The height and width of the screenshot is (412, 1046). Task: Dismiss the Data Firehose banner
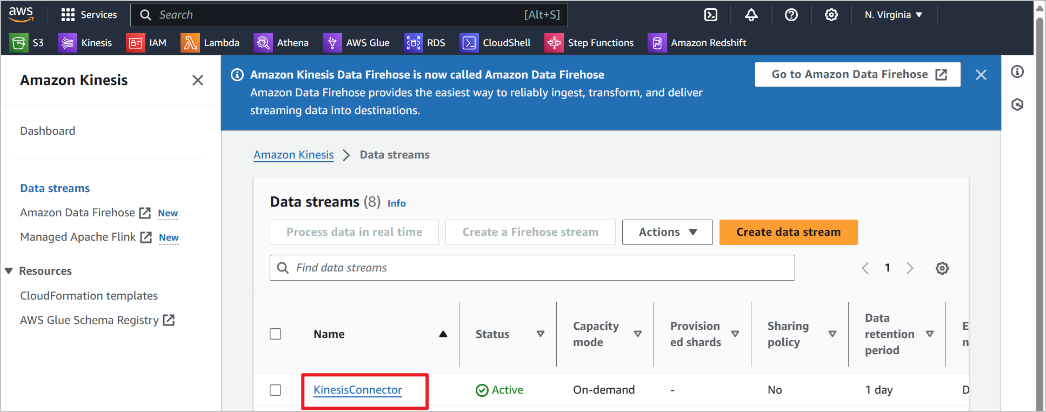pyautogui.click(x=981, y=75)
